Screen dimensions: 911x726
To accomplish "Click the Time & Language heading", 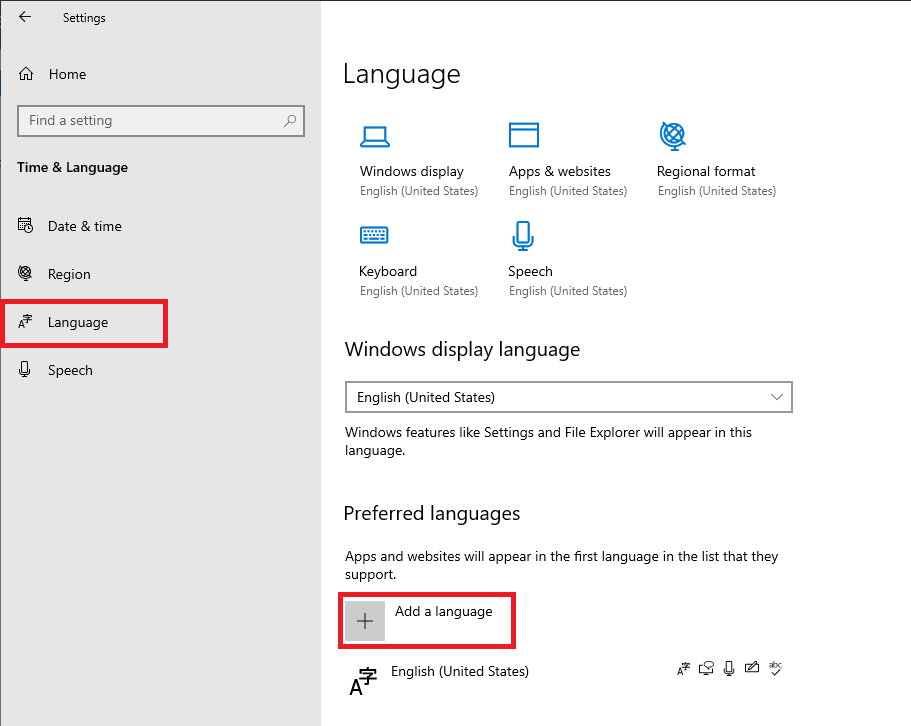I will 73,167.
